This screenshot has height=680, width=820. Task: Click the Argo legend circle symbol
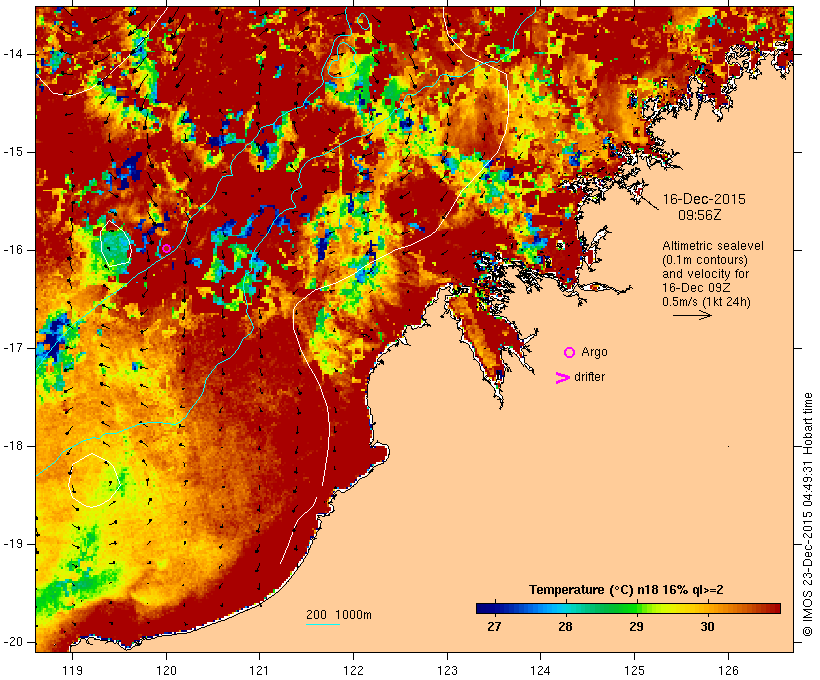570,353
